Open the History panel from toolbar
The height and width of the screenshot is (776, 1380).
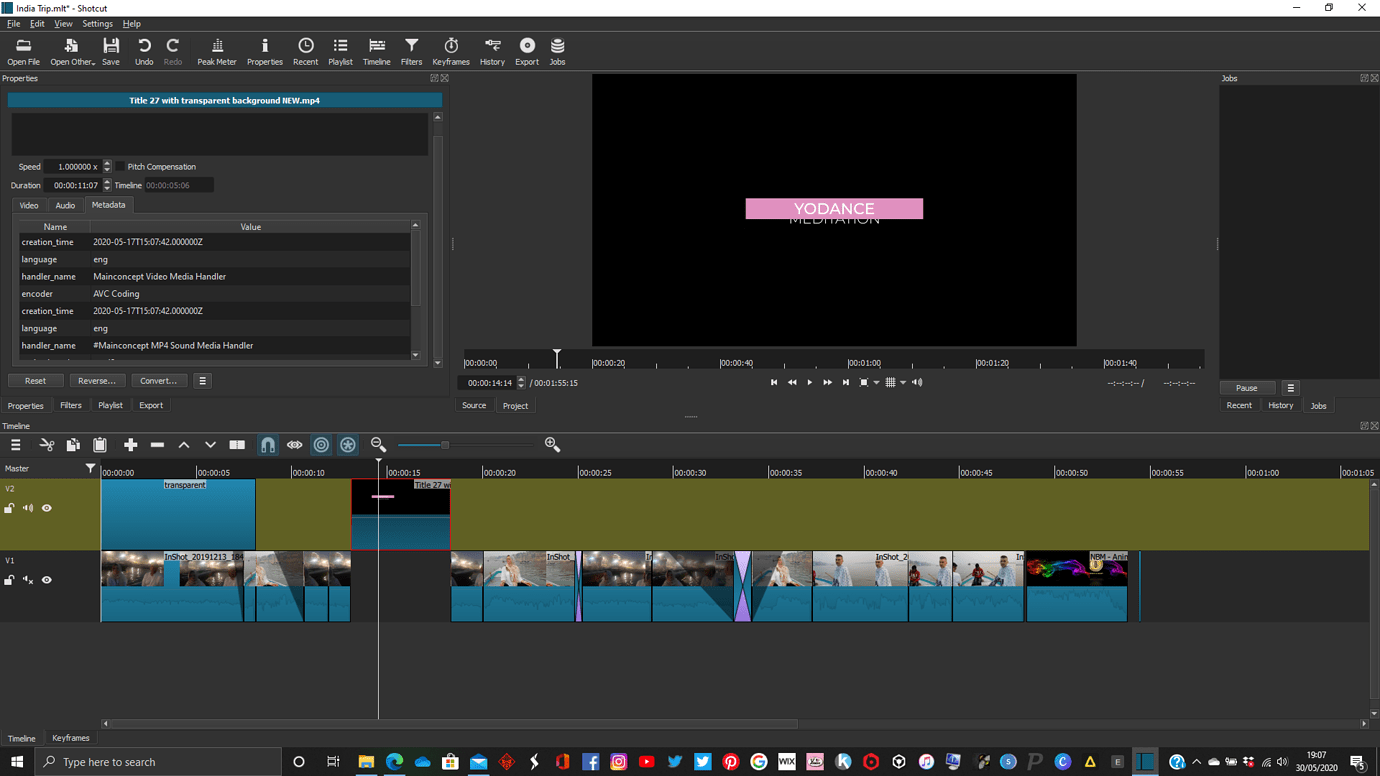(x=492, y=51)
